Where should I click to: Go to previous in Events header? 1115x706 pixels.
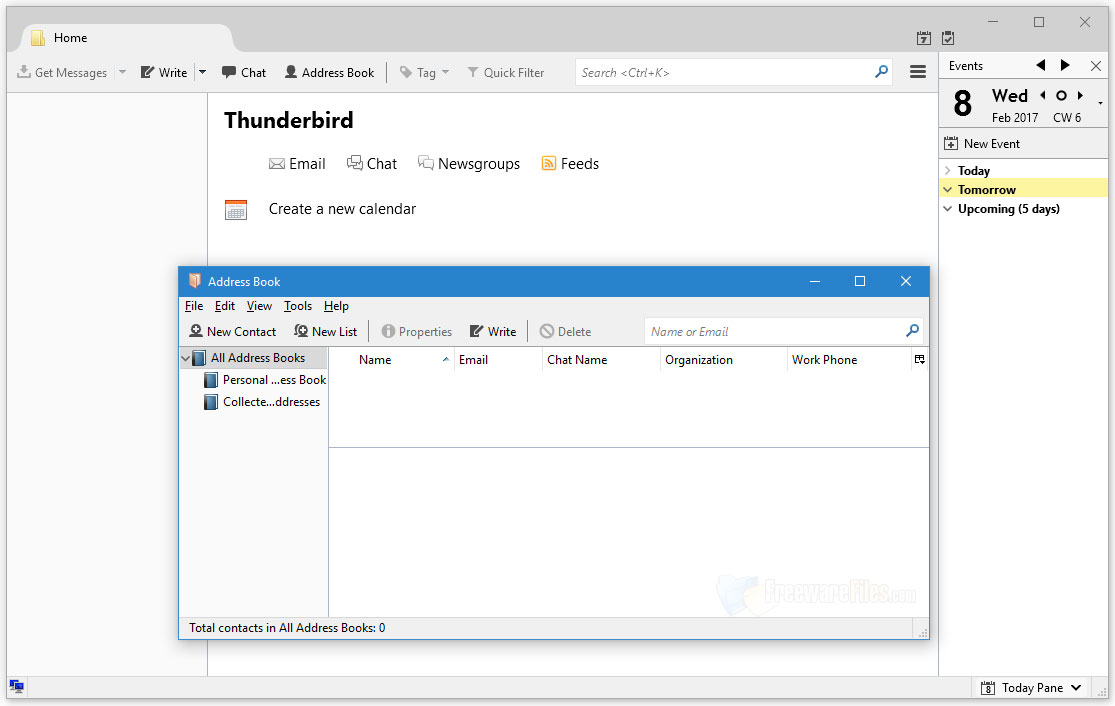click(1041, 65)
